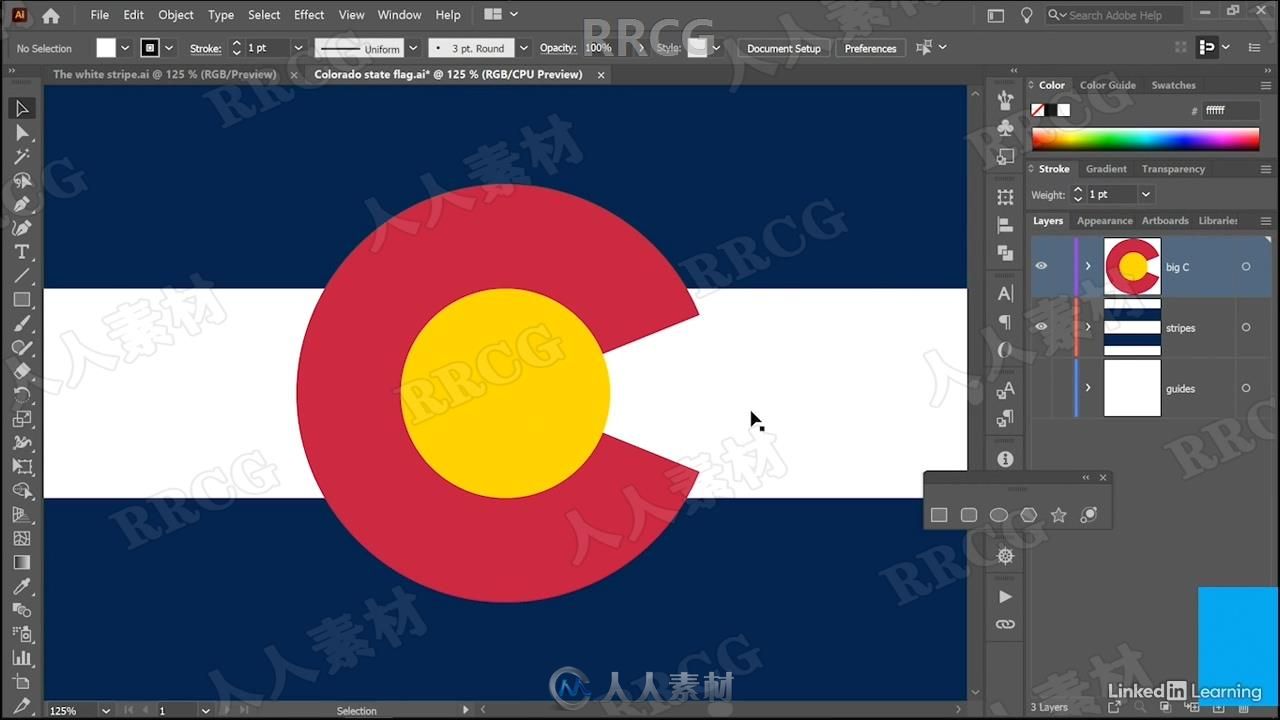Open the 3 pt. Round brush dropdown
Image resolution: width=1280 pixels, height=720 pixels.
pos(523,48)
